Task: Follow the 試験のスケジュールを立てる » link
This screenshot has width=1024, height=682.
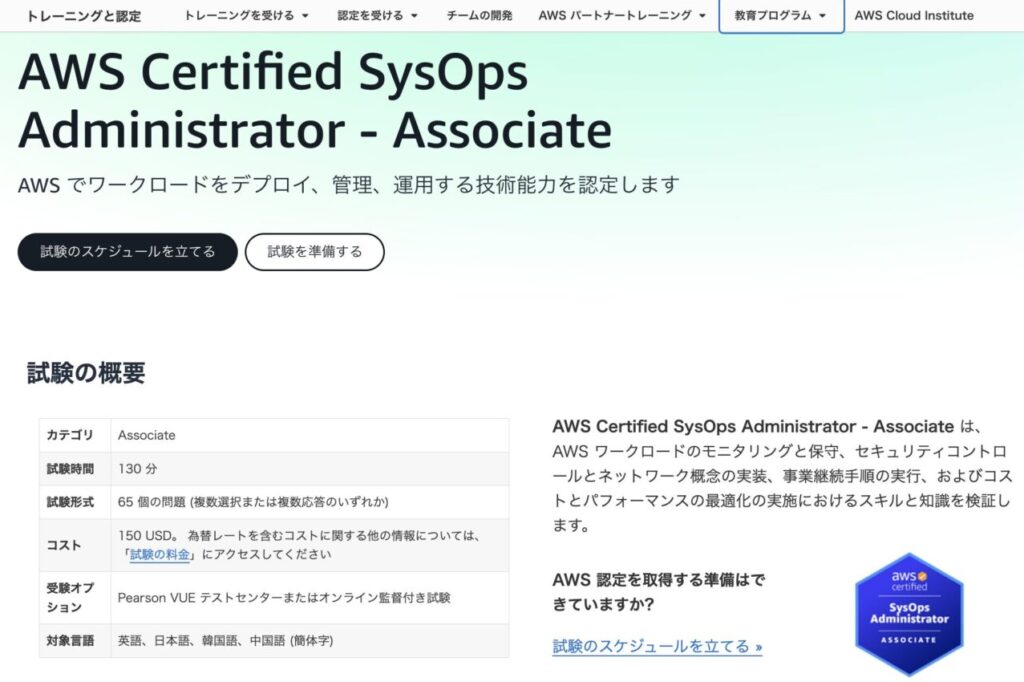Action: click(657, 647)
